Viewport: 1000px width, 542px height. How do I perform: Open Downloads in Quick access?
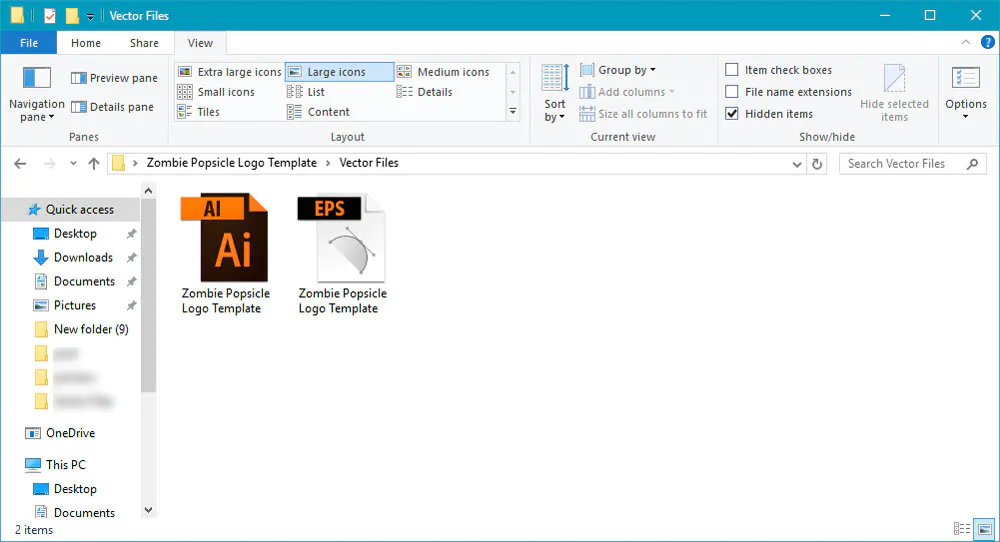(x=83, y=258)
